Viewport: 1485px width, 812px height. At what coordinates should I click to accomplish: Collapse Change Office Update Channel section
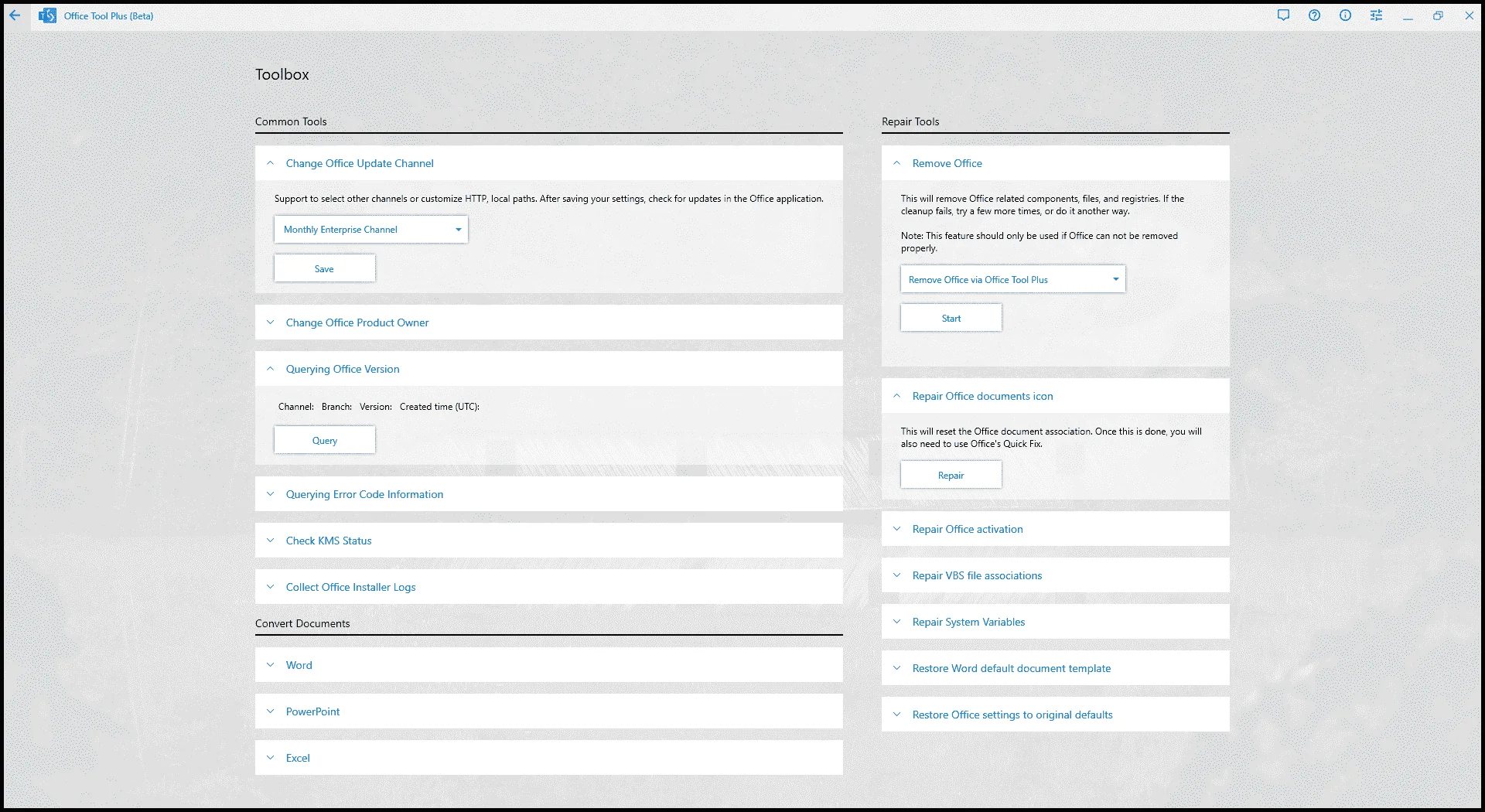549,163
